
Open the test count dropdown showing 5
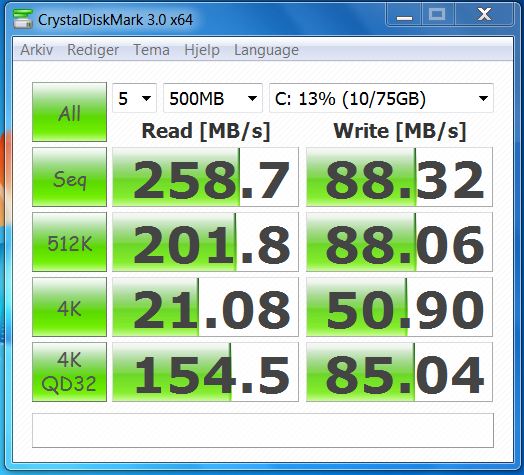tap(134, 98)
